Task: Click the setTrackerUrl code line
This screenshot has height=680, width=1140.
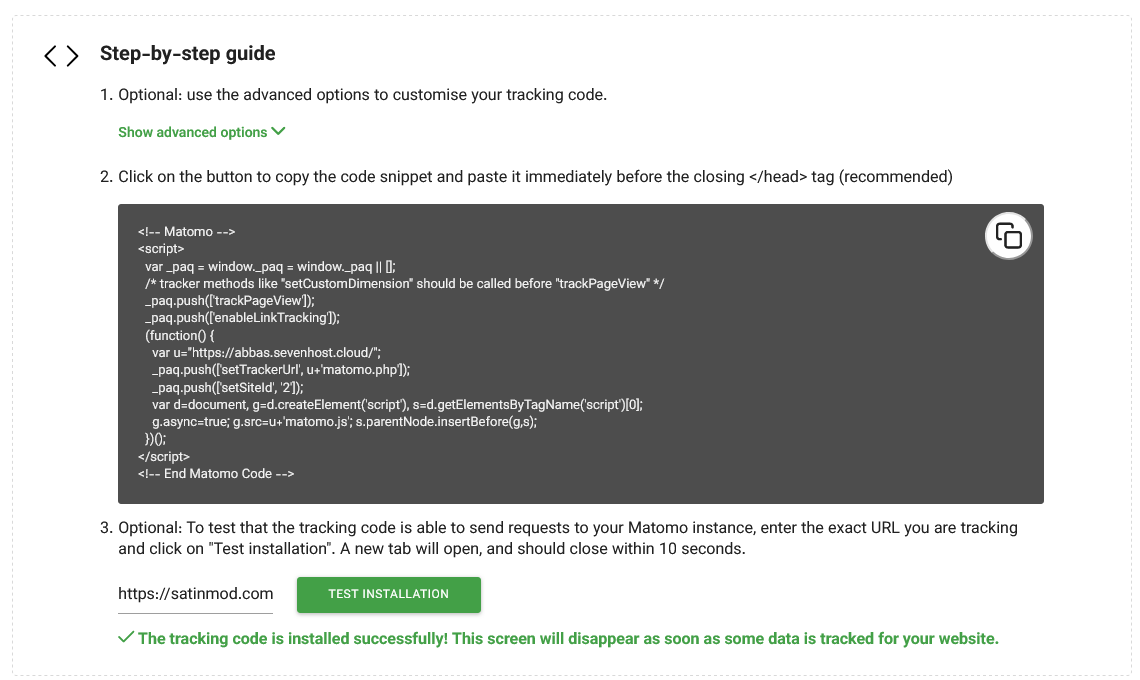Action: [281, 369]
